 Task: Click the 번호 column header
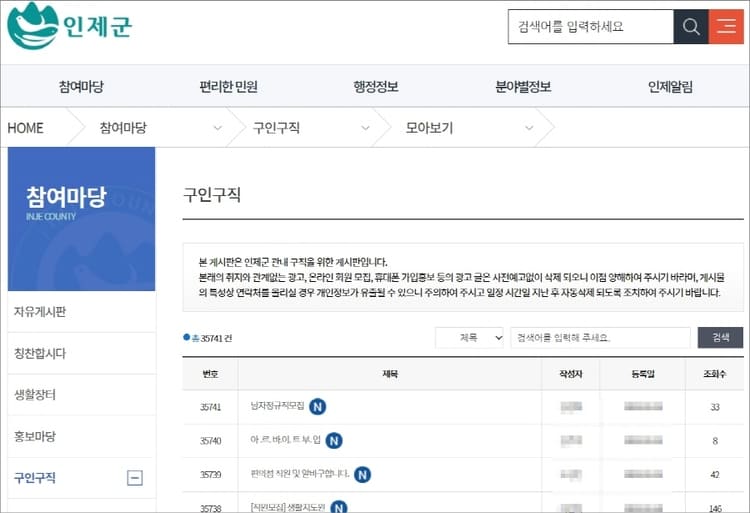click(210, 374)
